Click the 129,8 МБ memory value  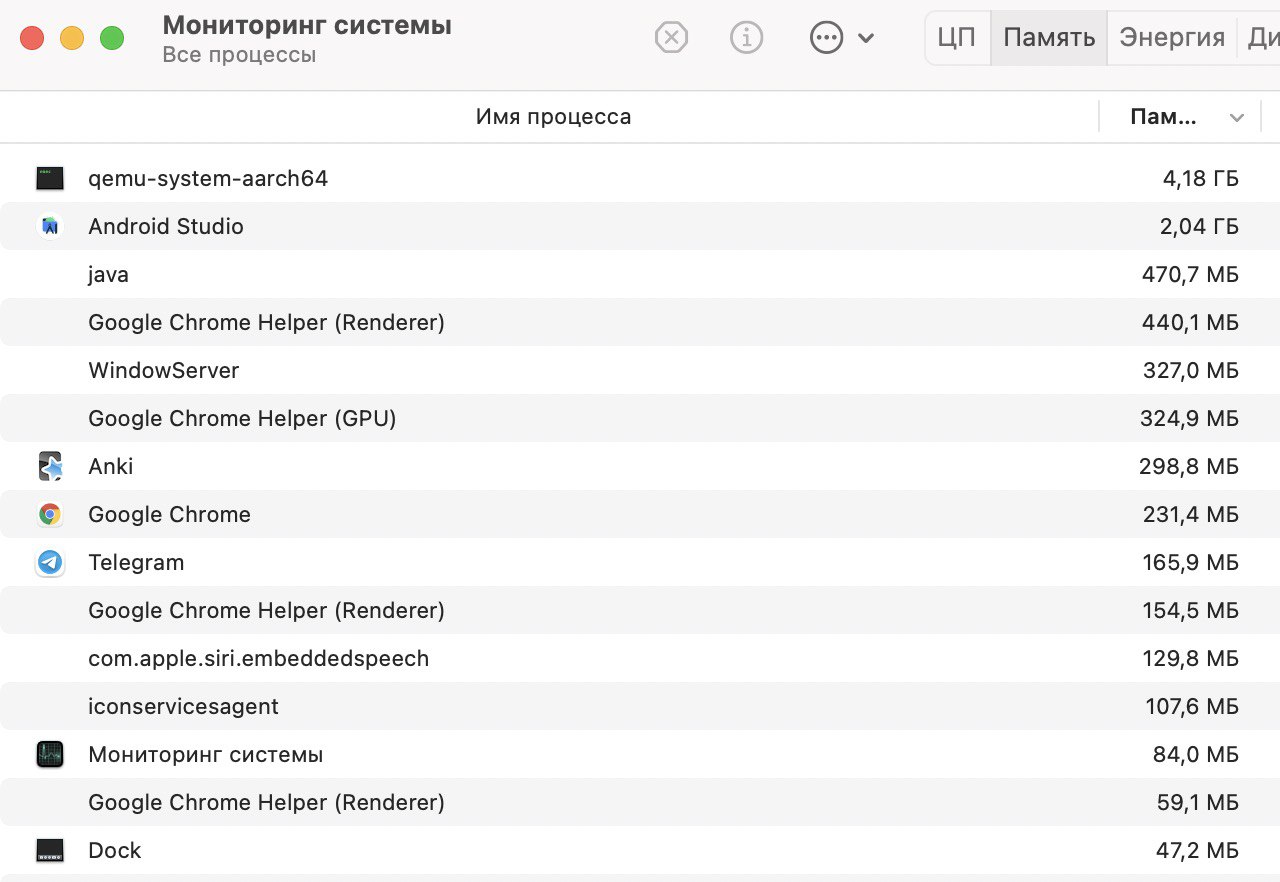(x=1191, y=658)
